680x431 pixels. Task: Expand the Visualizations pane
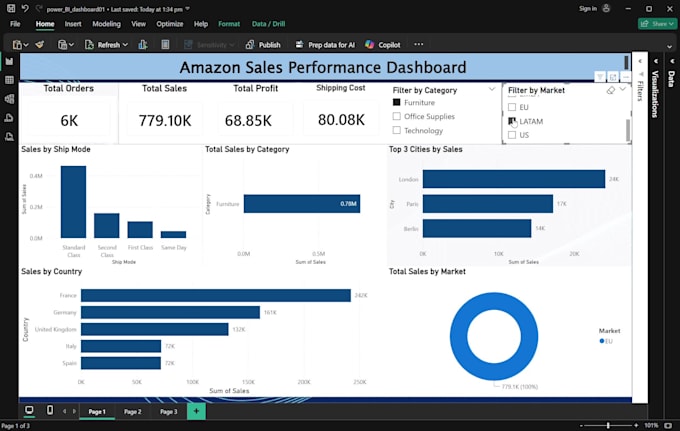(656, 61)
